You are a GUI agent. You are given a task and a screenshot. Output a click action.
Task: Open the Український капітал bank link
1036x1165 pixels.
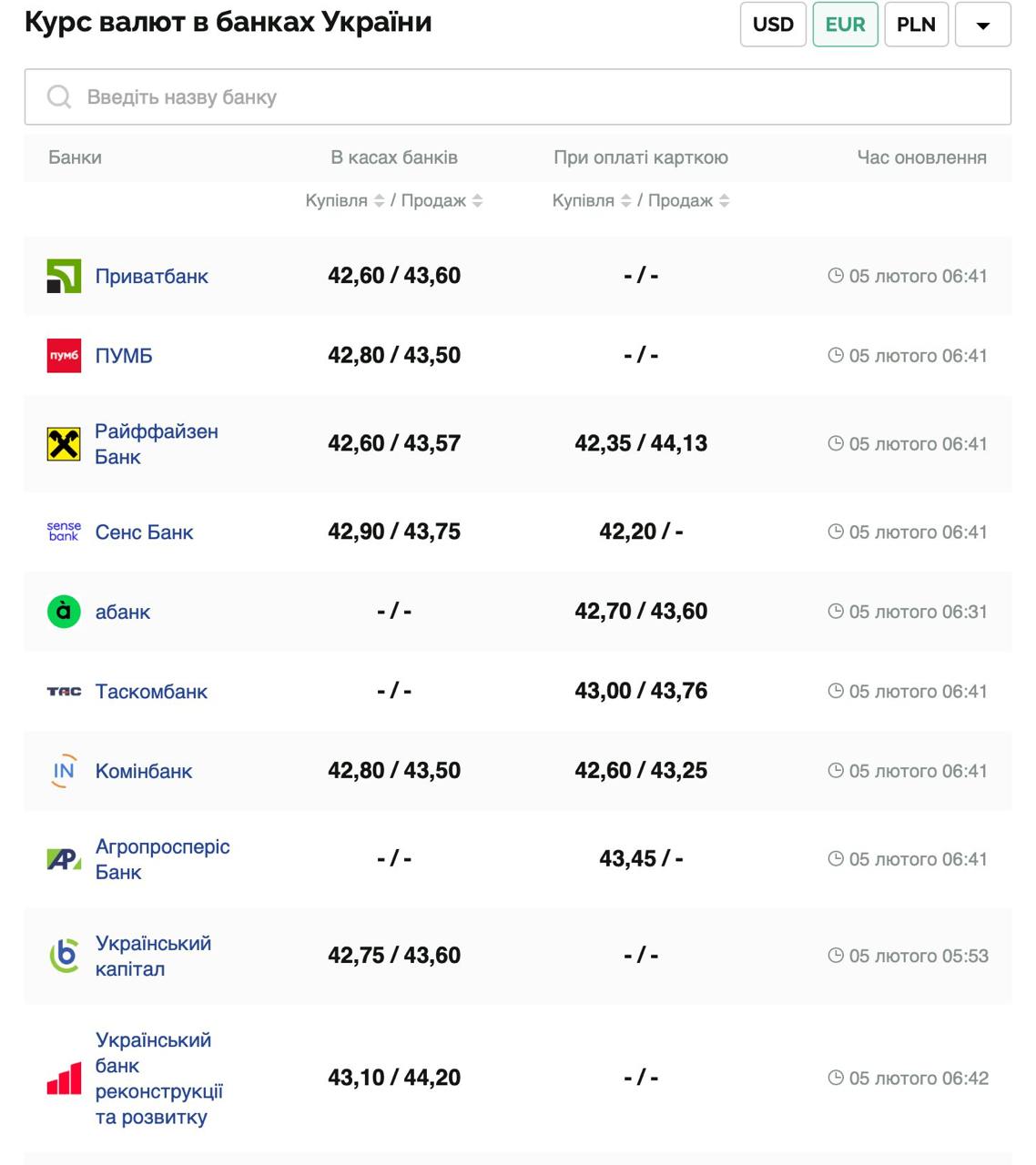(153, 956)
